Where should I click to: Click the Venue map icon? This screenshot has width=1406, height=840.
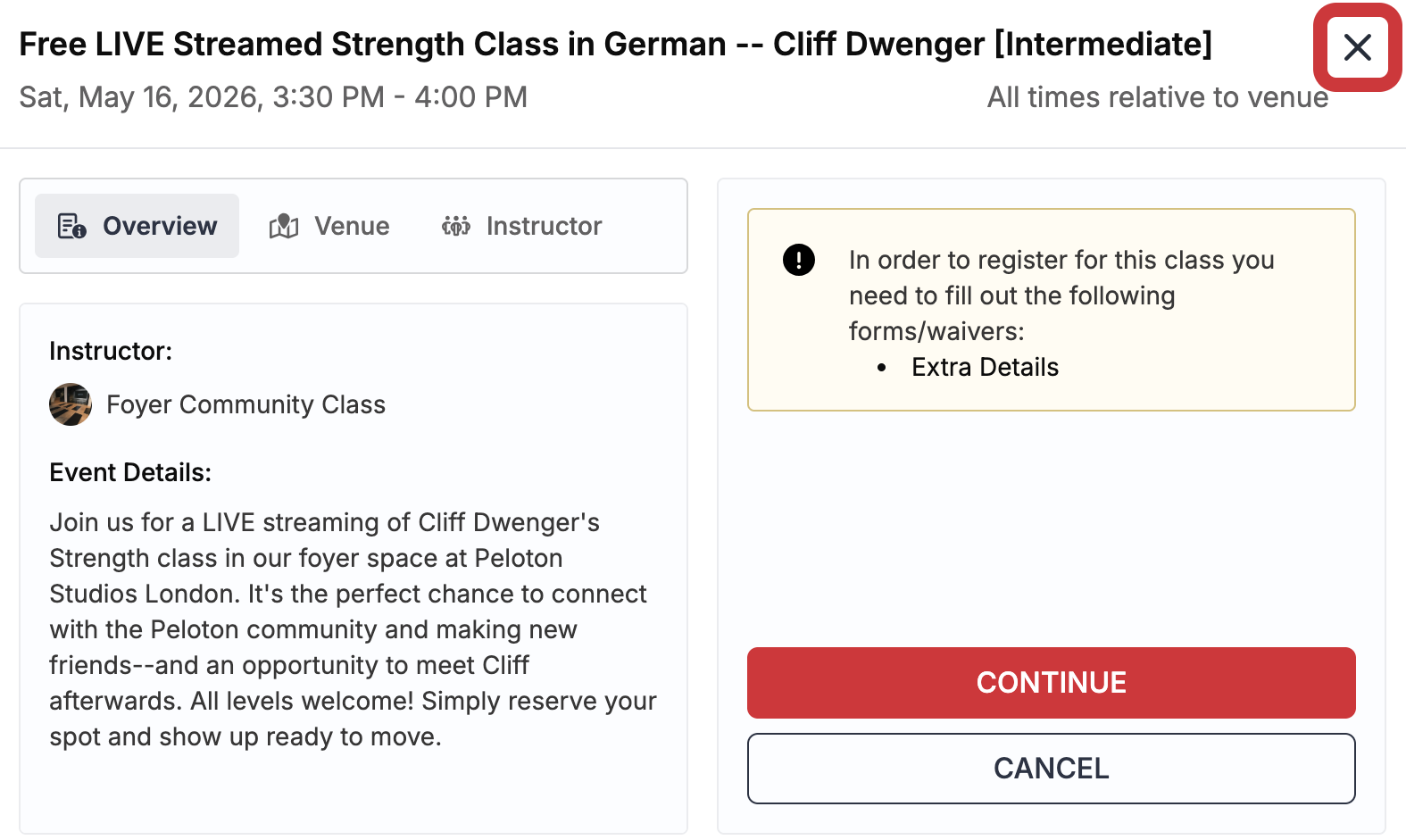pyautogui.click(x=284, y=226)
